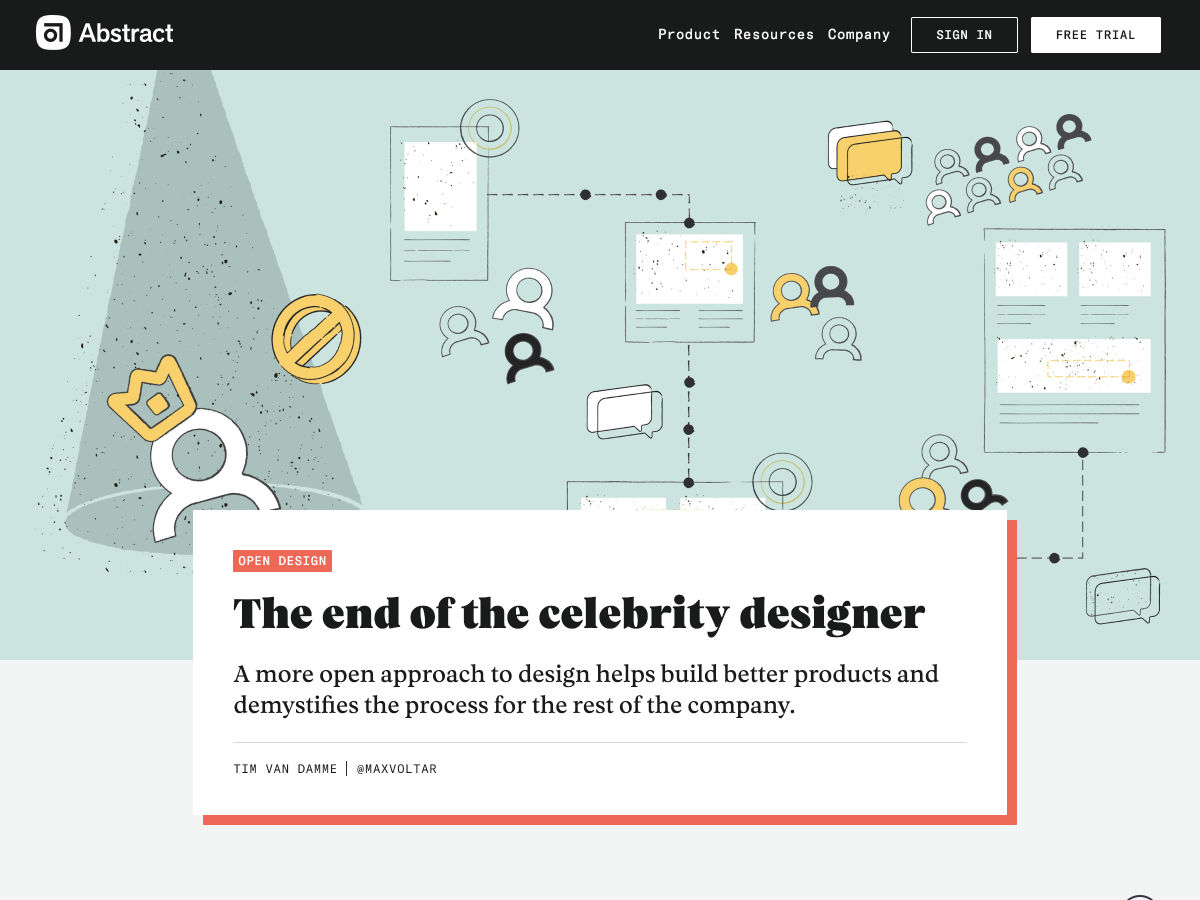Screen dimensions: 1200x900
Task: Select the Open Design category tag
Action: coord(282,561)
